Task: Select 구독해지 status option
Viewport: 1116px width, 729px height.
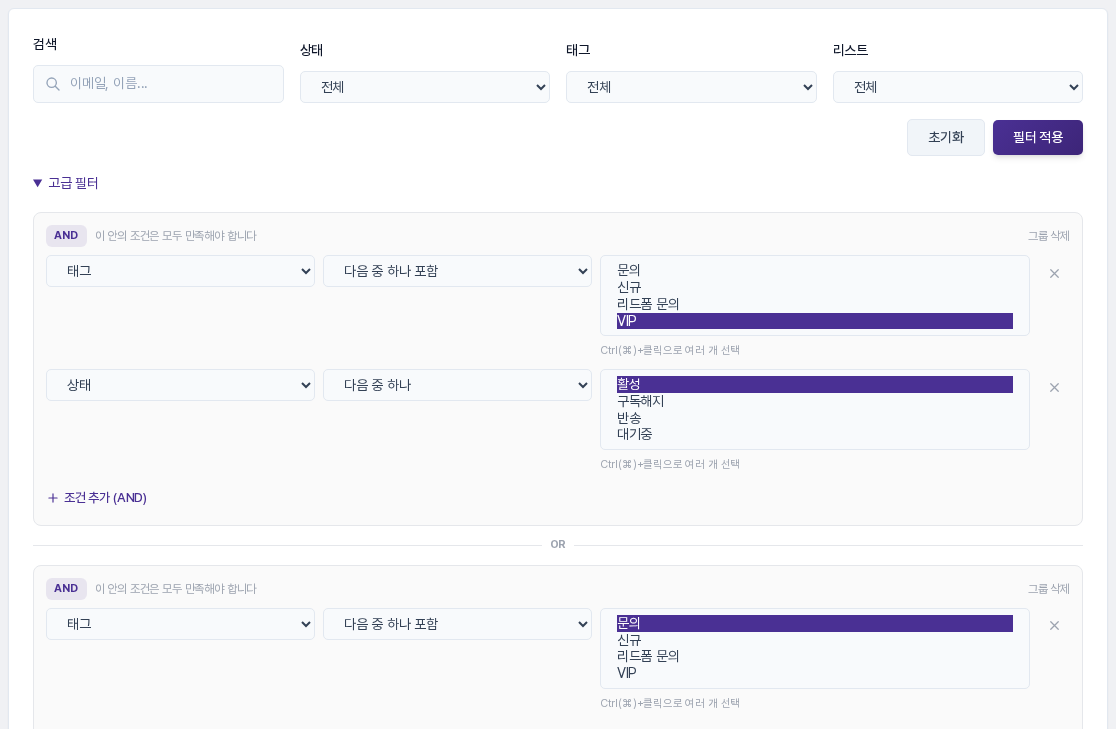Action: point(814,401)
